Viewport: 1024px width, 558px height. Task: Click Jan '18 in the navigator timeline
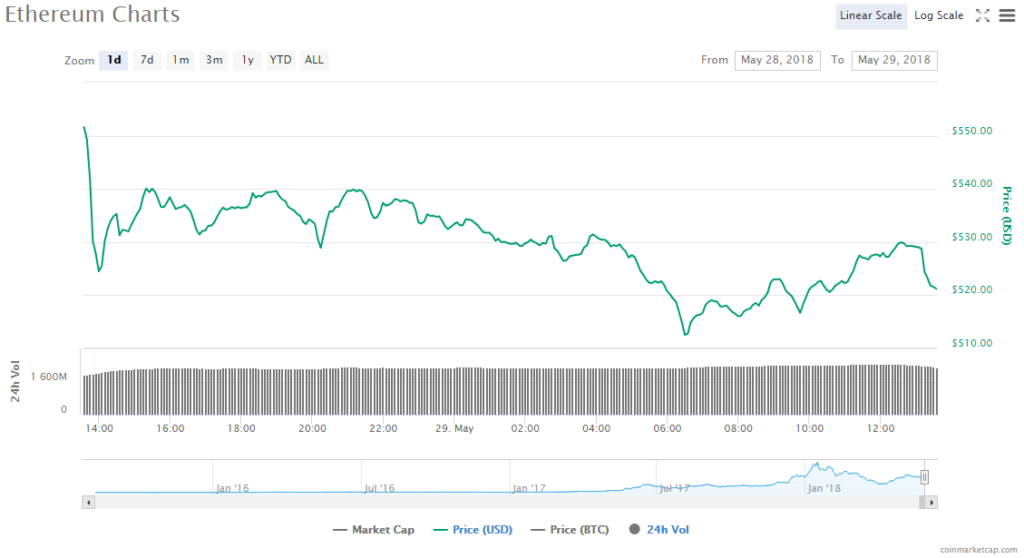point(824,488)
